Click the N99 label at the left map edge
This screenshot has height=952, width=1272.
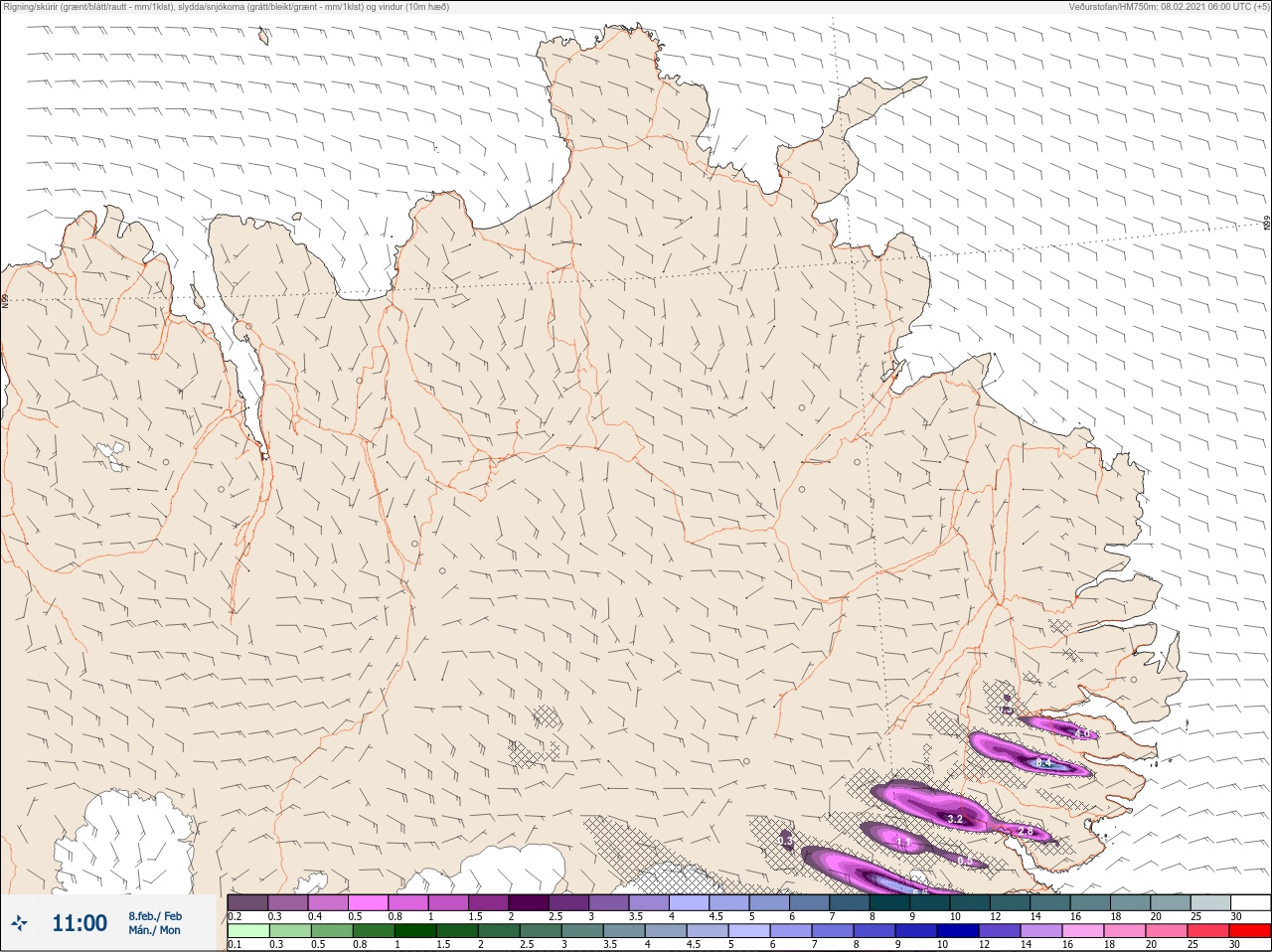click(x=5, y=299)
